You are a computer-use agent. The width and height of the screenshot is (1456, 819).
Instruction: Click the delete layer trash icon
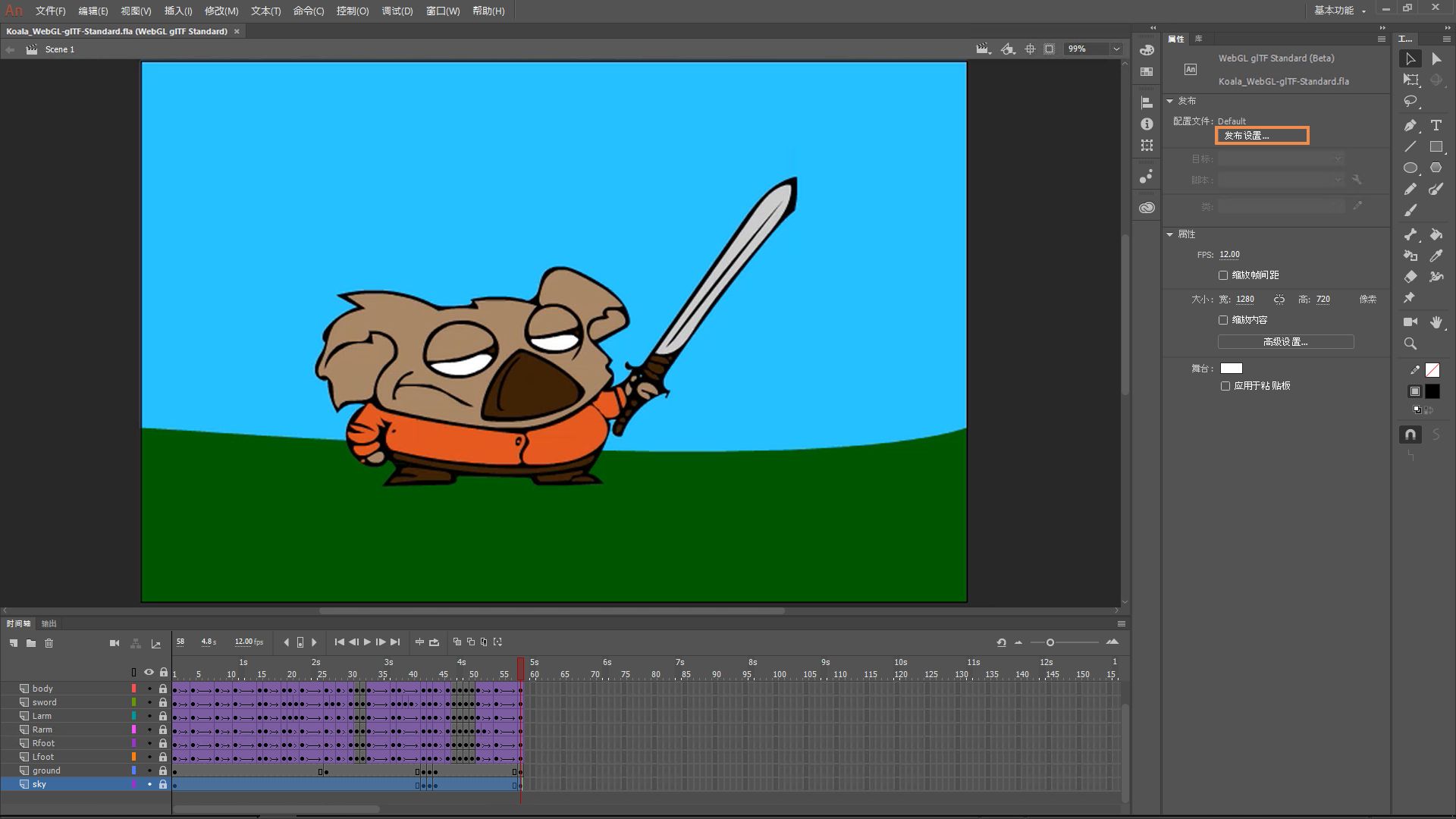(49, 643)
